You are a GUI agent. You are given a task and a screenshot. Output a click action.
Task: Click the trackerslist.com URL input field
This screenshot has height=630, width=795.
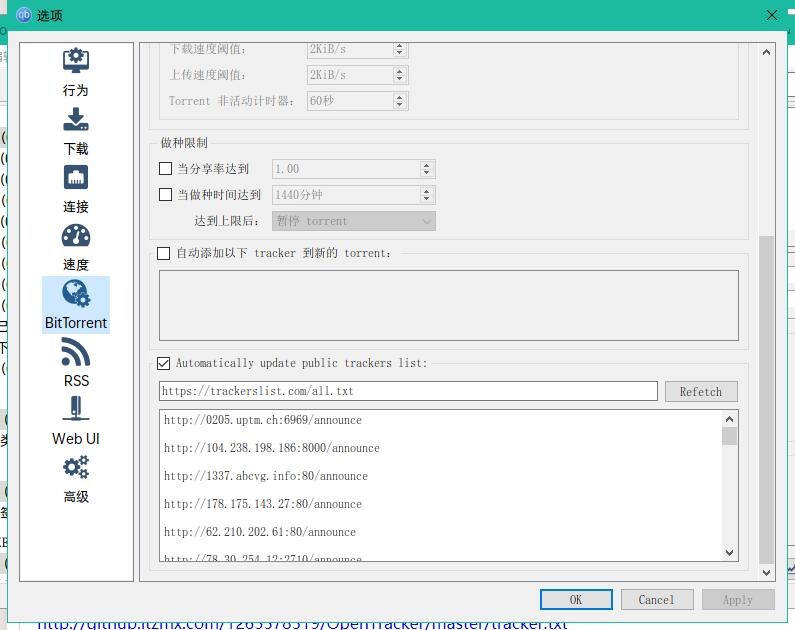(x=408, y=391)
